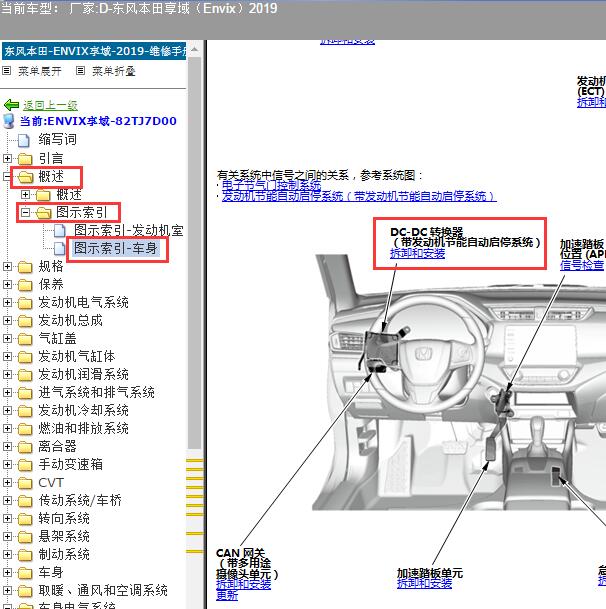606x609 pixels.
Task: Click the folder icon for 发动机润滑系统
Action: [25, 375]
